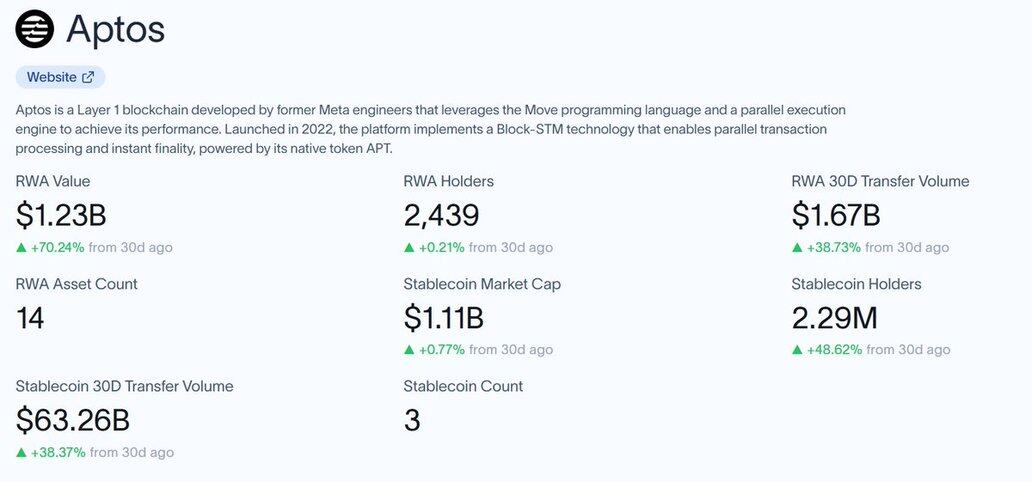Click the +70.24% RWA Value change
Viewport: 1032px width, 482px height.
(57, 247)
